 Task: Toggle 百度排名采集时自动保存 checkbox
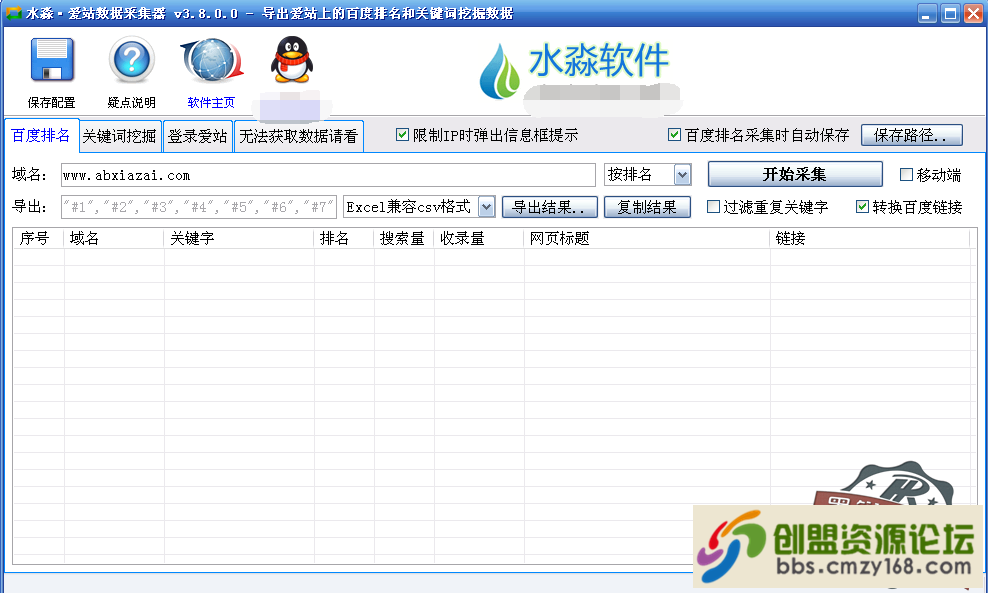click(x=674, y=134)
